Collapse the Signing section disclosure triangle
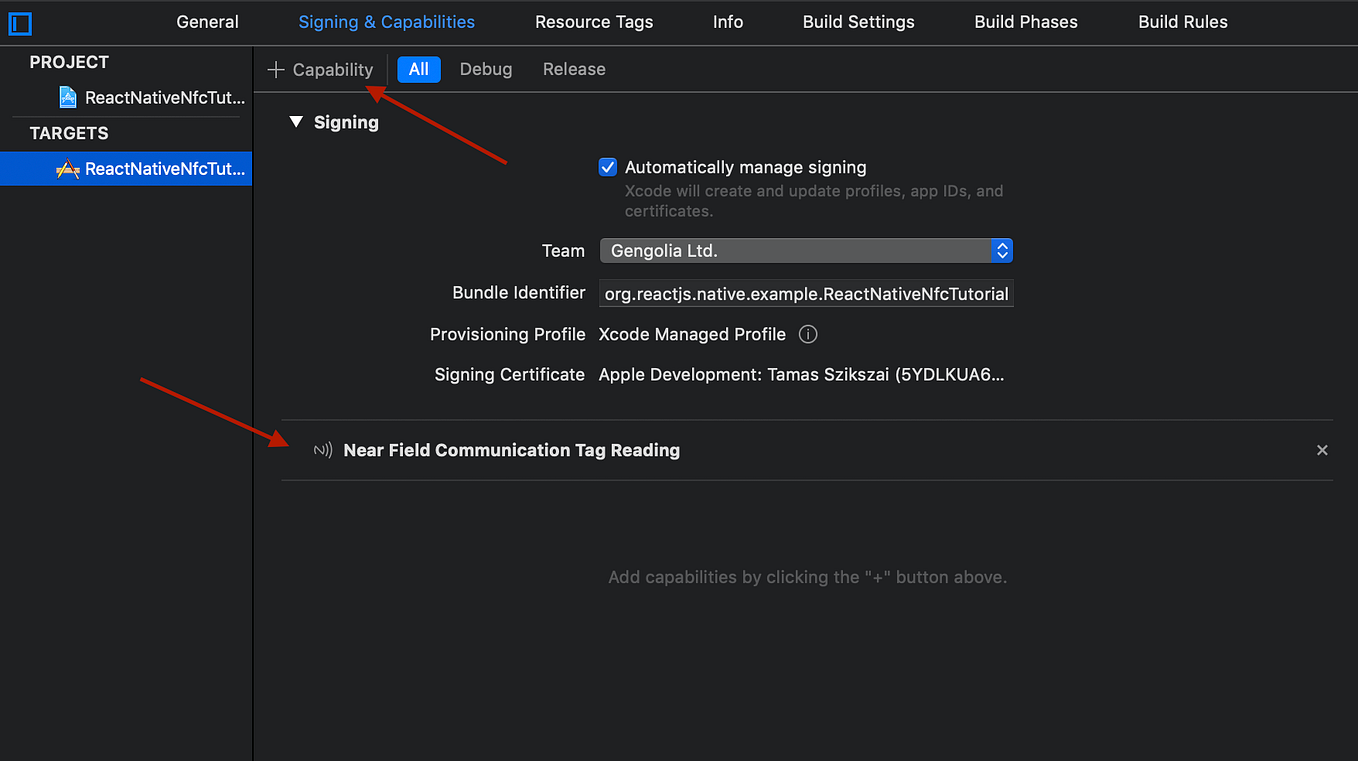The width and height of the screenshot is (1358, 761). pos(296,121)
